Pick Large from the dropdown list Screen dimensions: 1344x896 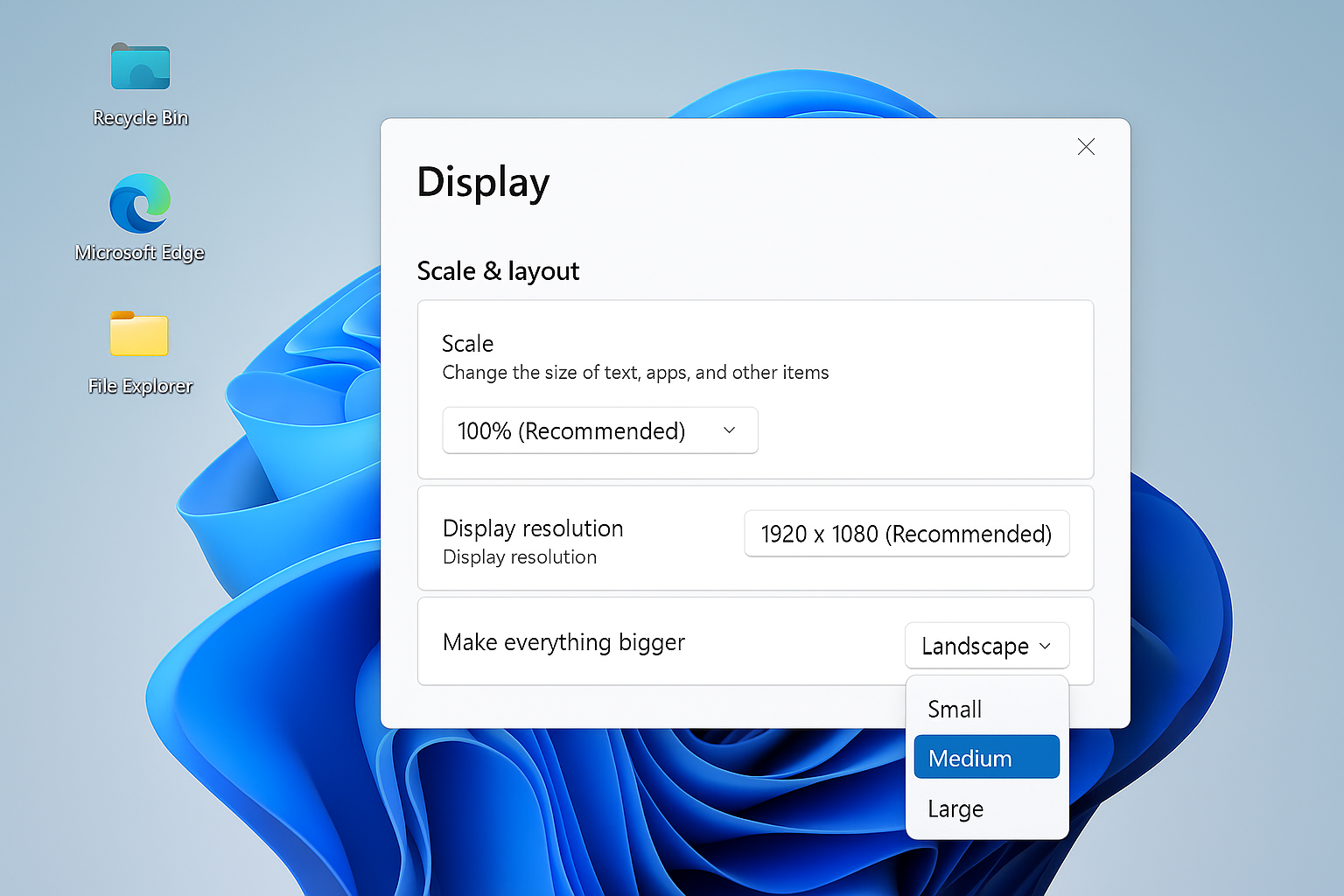pyautogui.click(x=987, y=808)
